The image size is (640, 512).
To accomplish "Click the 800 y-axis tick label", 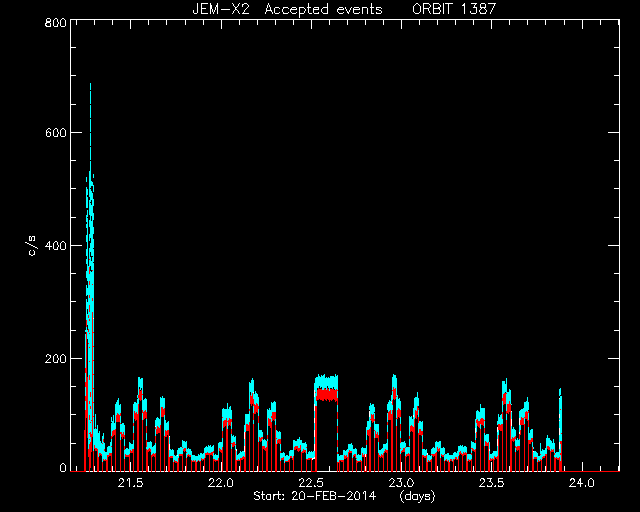I will 56,22.
